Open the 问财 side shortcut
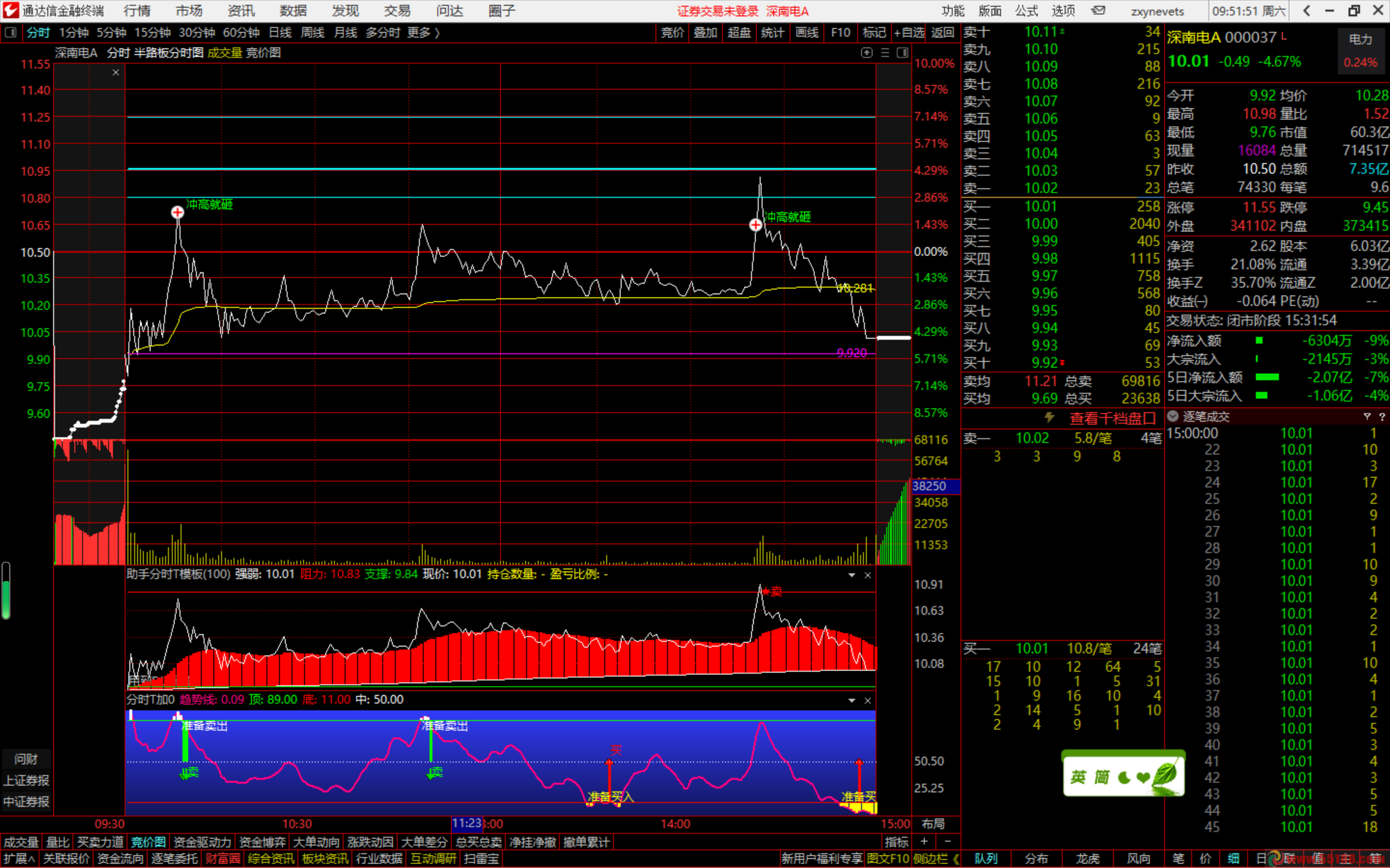The width and height of the screenshot is (1390, 868). tap(26, 759)
